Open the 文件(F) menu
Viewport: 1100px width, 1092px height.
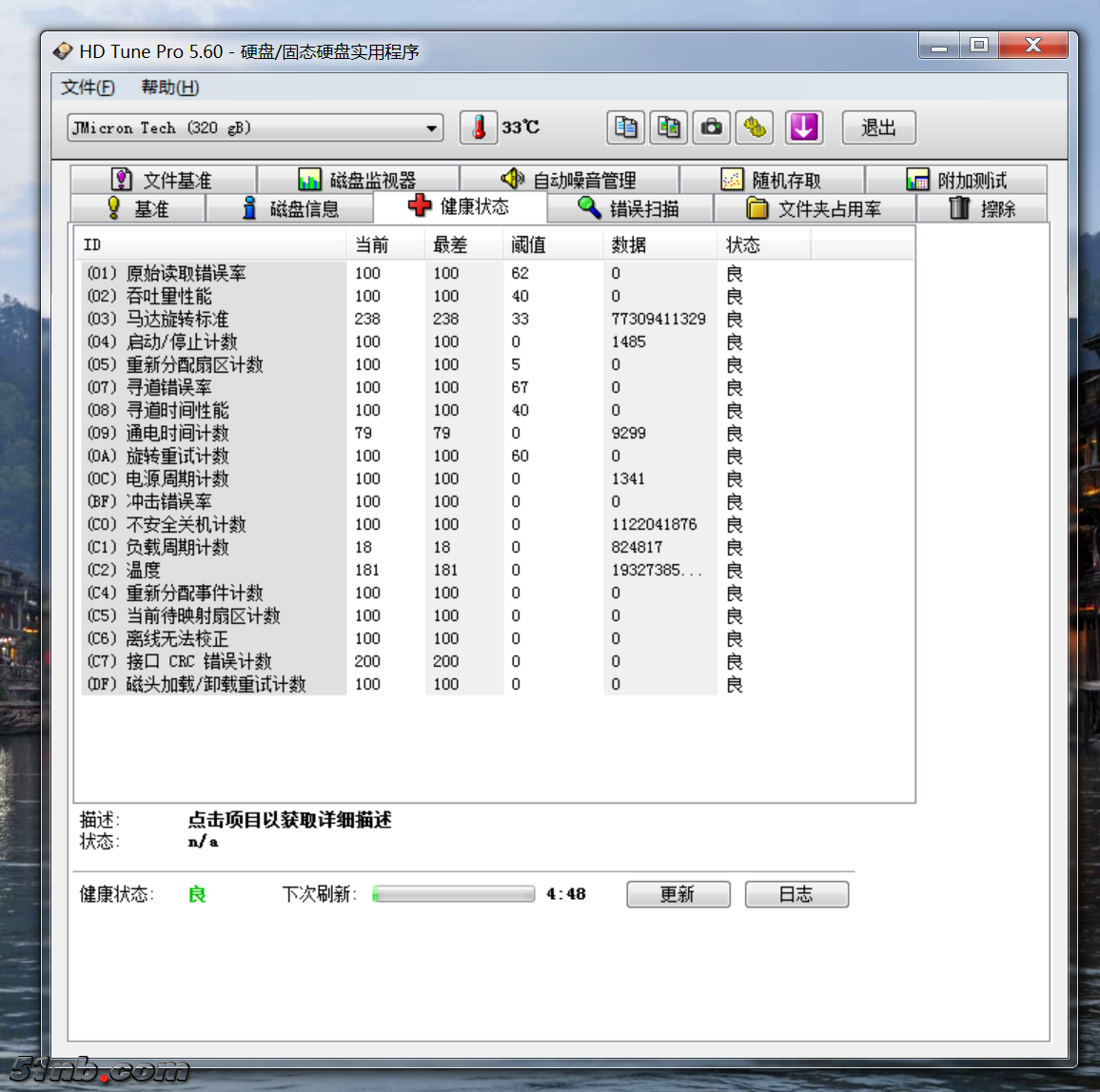[88, 88]
